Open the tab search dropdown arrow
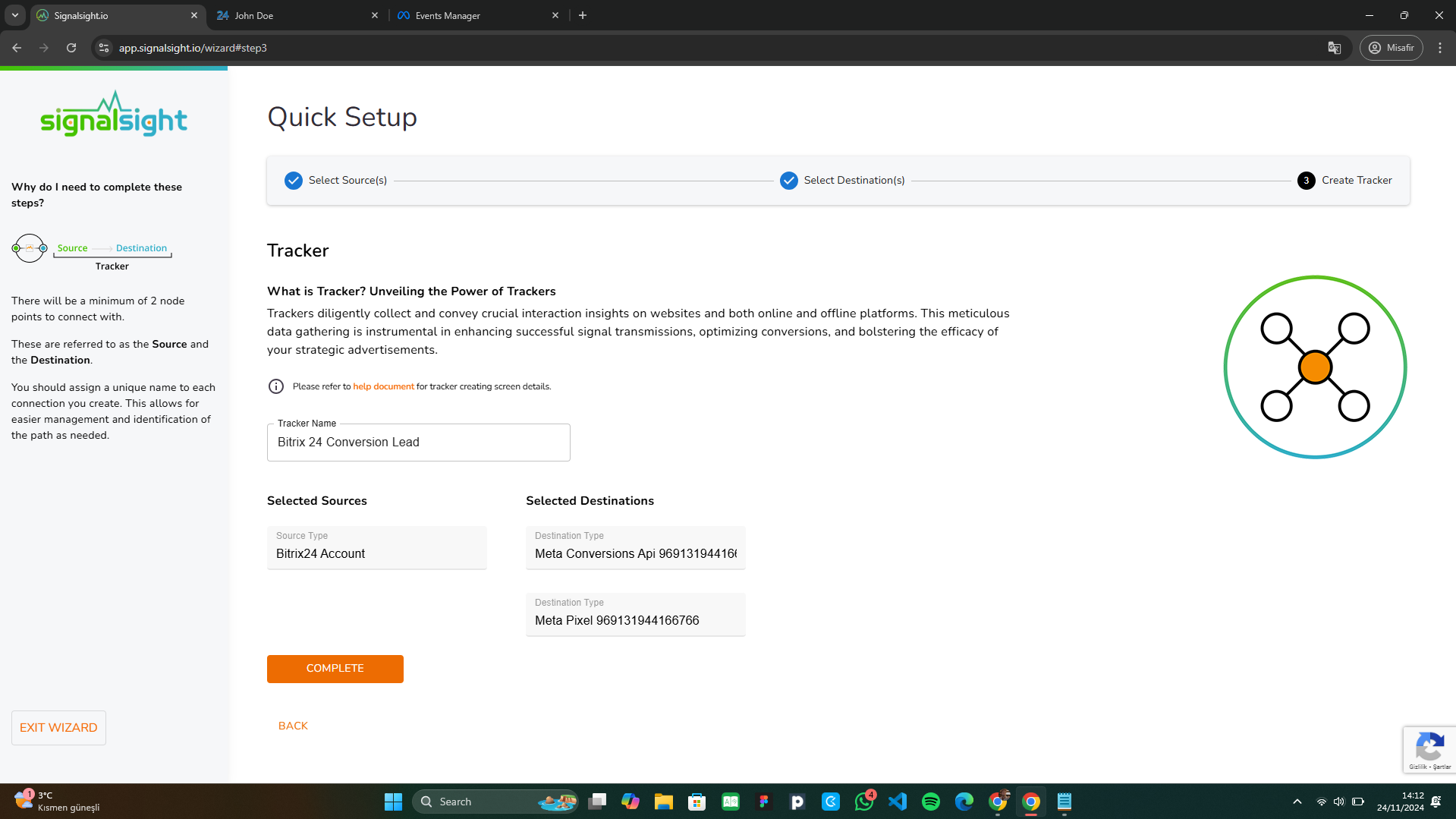 click(15, 15)
